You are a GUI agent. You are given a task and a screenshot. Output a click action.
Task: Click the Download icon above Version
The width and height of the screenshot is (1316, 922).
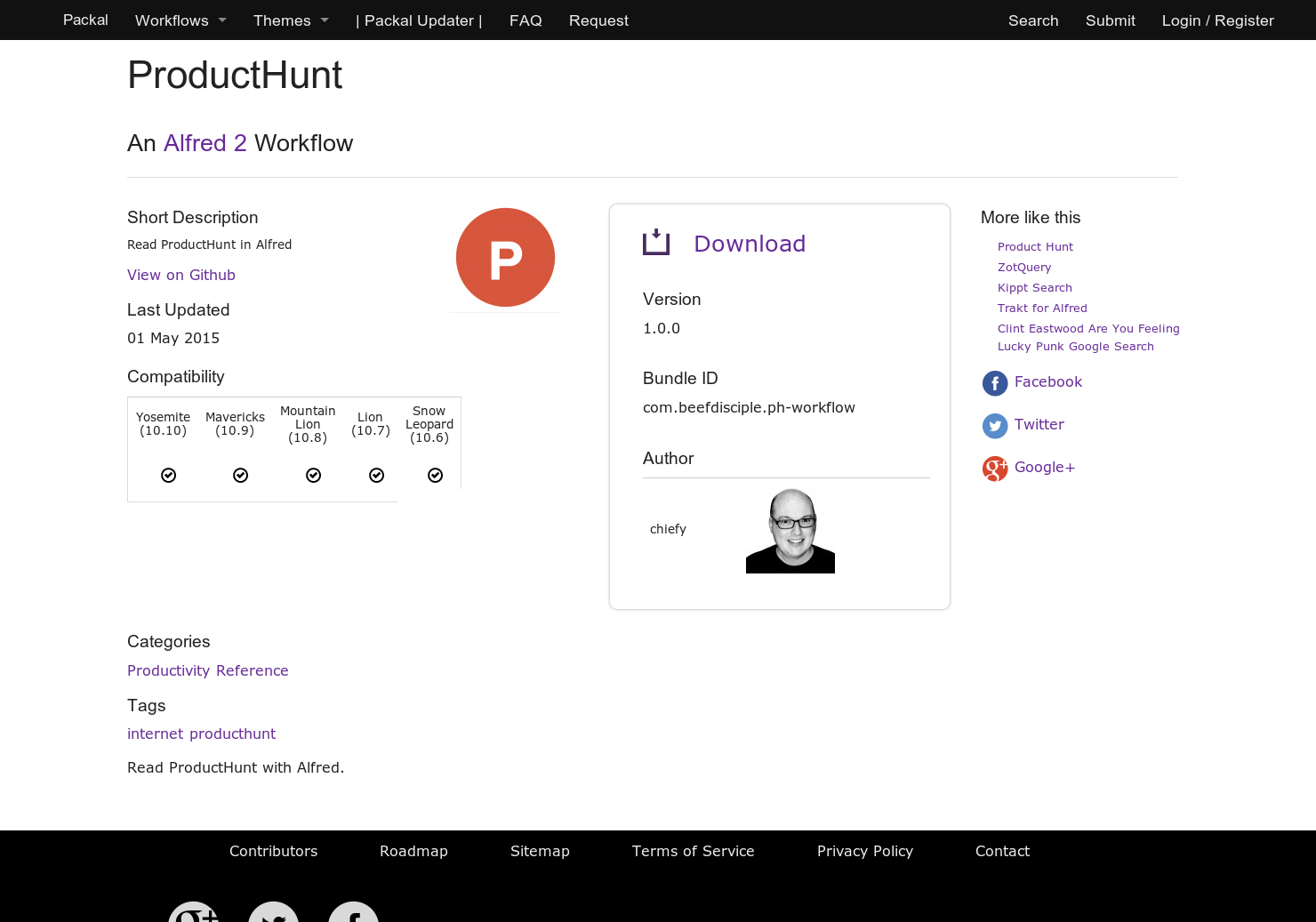656,241
